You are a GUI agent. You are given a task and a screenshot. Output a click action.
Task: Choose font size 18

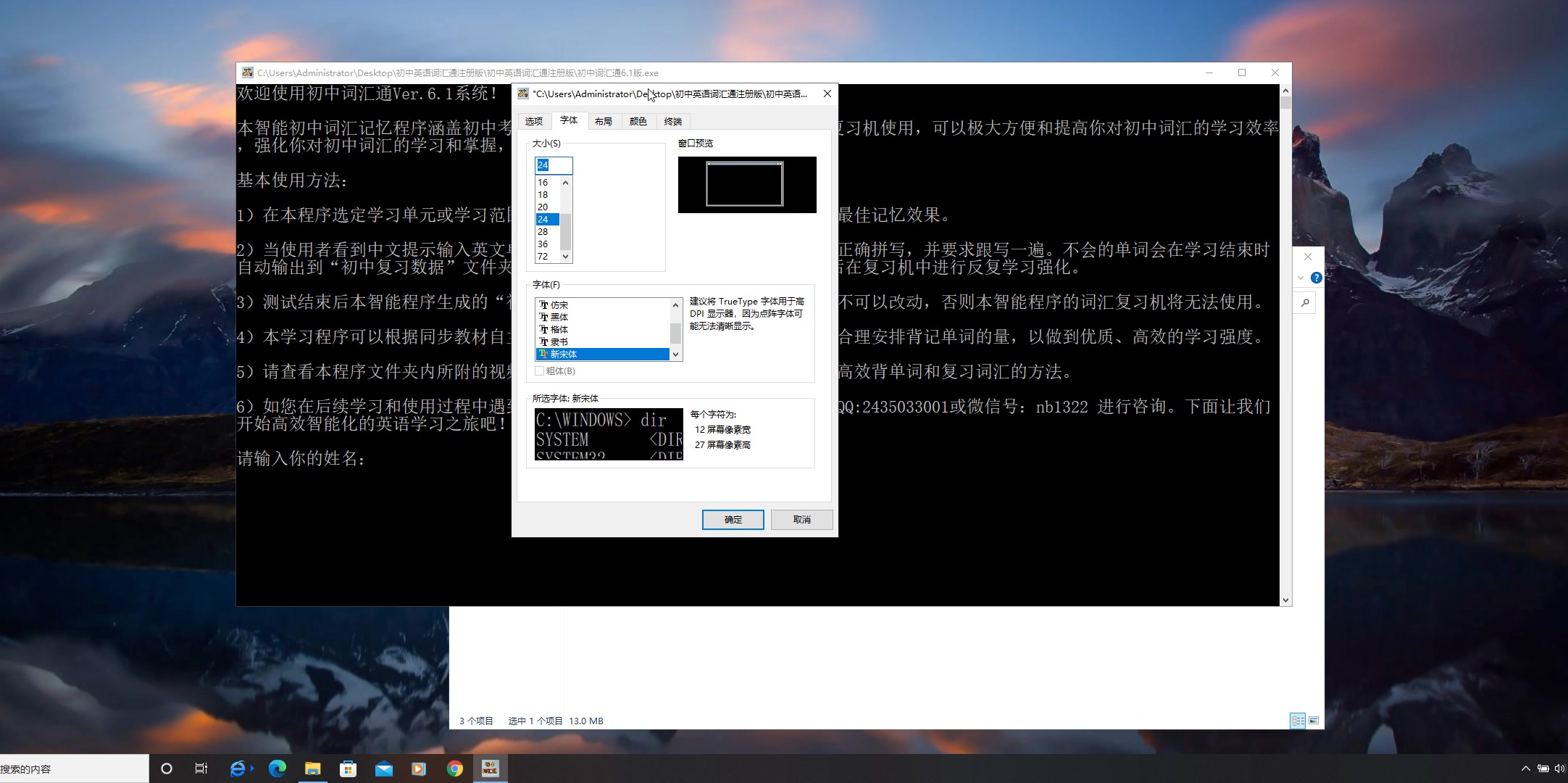click(x=547, y=195)
